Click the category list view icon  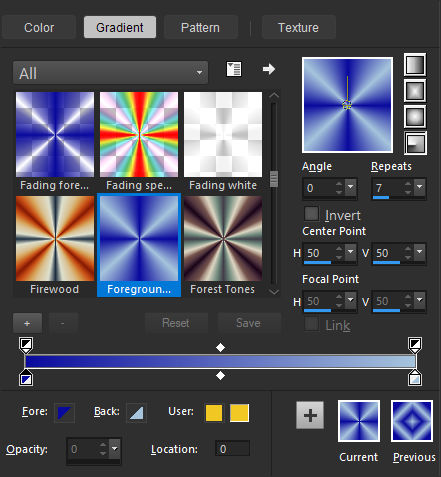(x=234, y=69)
